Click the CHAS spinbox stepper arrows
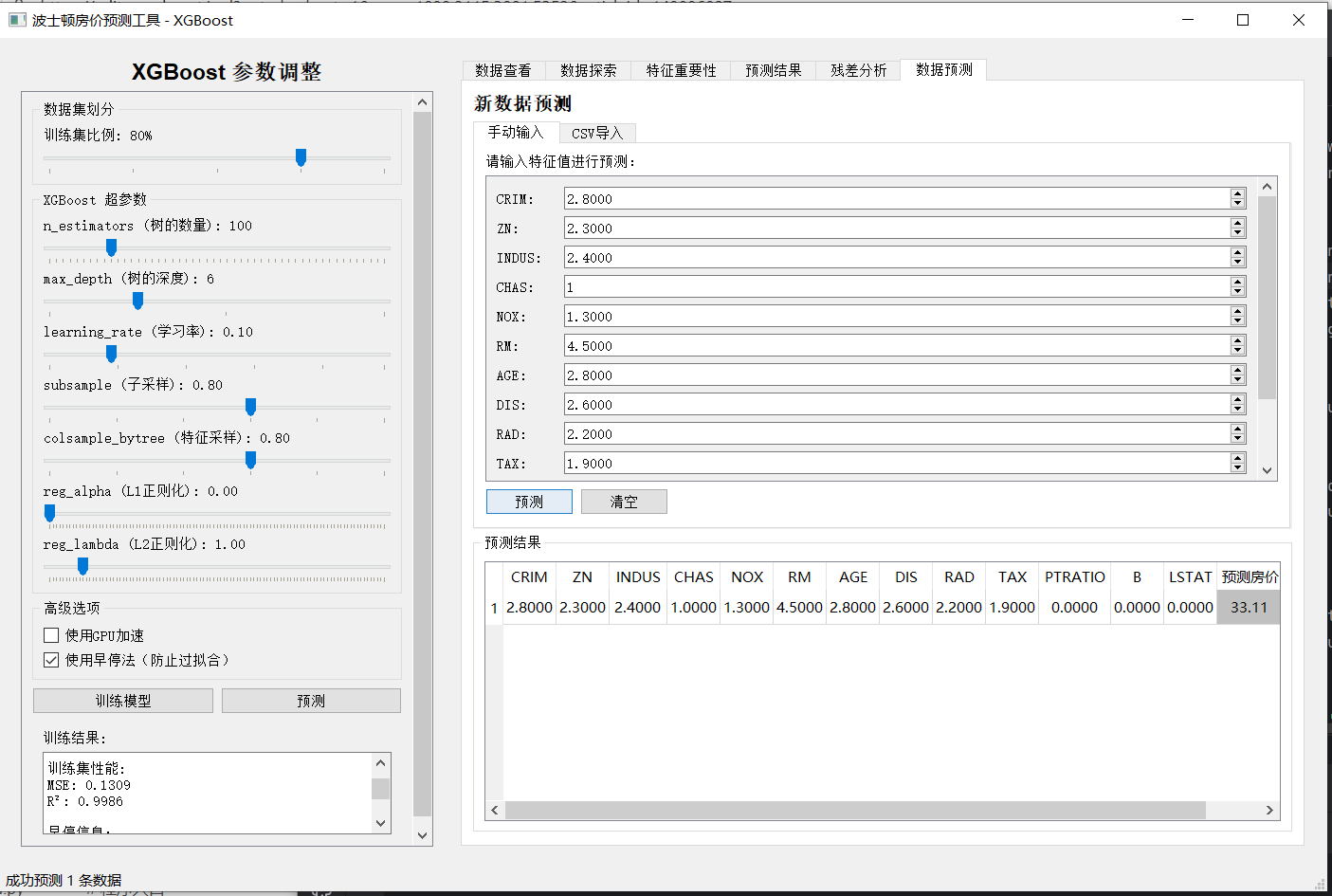Viewport: 1332px width, 896px height. point(1237,286)
